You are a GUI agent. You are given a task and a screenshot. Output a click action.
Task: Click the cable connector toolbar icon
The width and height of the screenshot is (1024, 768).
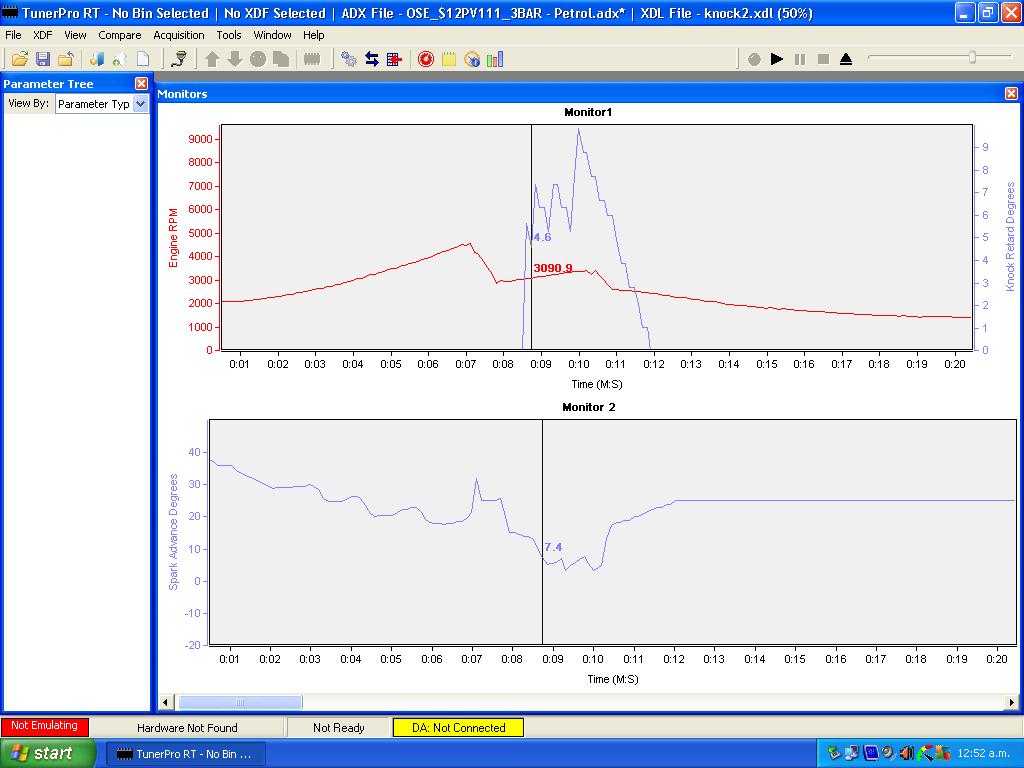(x=179, y=59)
